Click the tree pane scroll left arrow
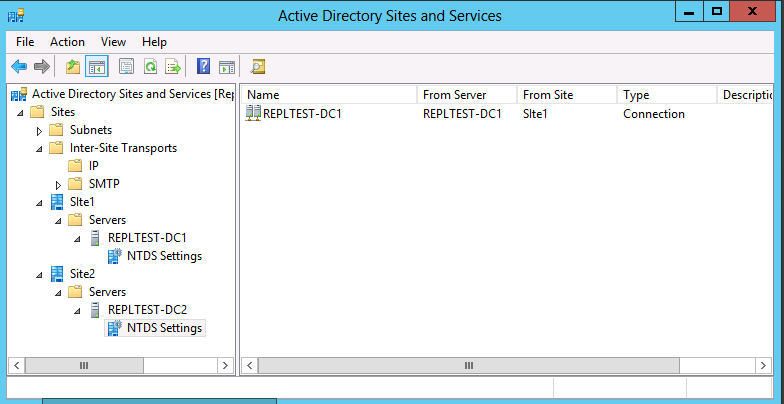 click(x=16, y=366)
